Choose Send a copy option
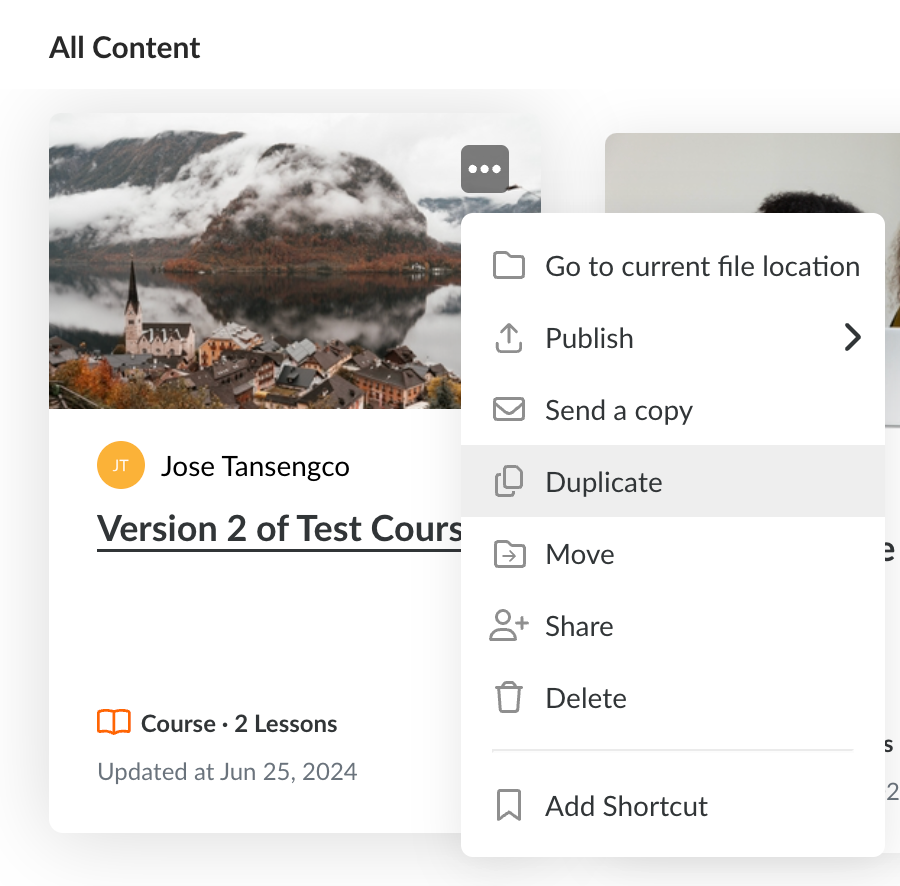The height and width of the screenshot is (886, 900). pos(619,411)
